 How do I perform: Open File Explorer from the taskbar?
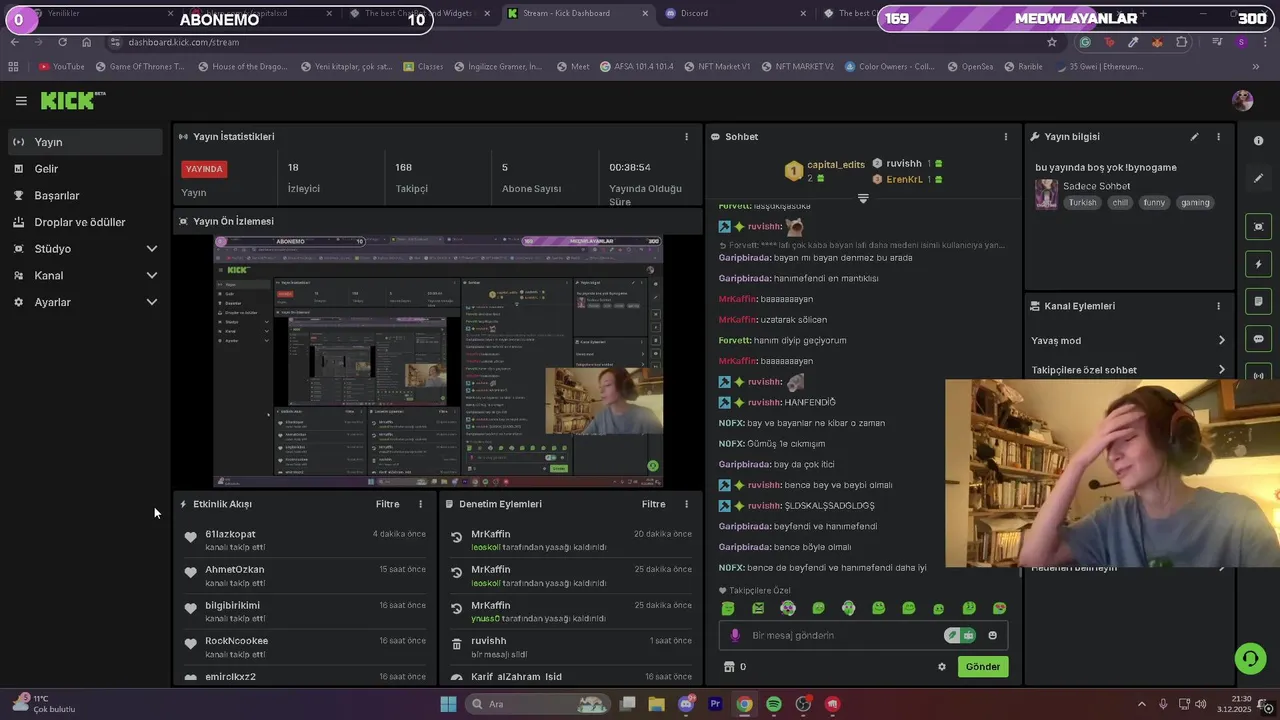coord(656,704)
